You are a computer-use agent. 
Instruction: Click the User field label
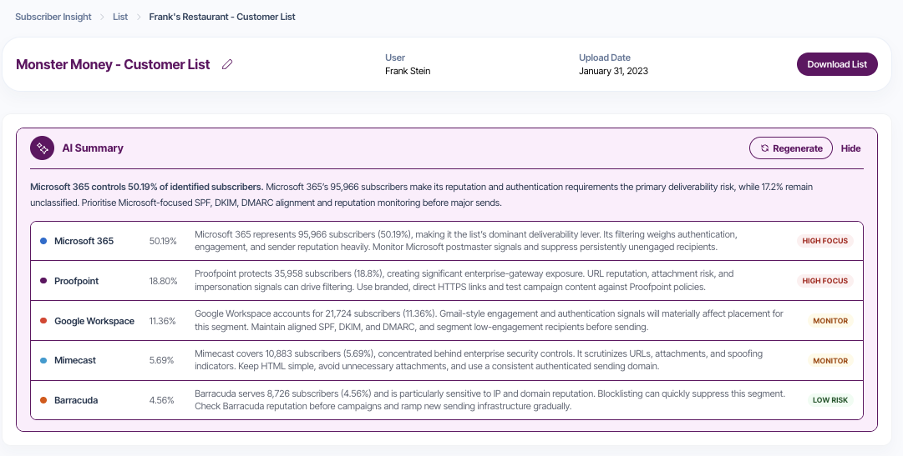395,58
